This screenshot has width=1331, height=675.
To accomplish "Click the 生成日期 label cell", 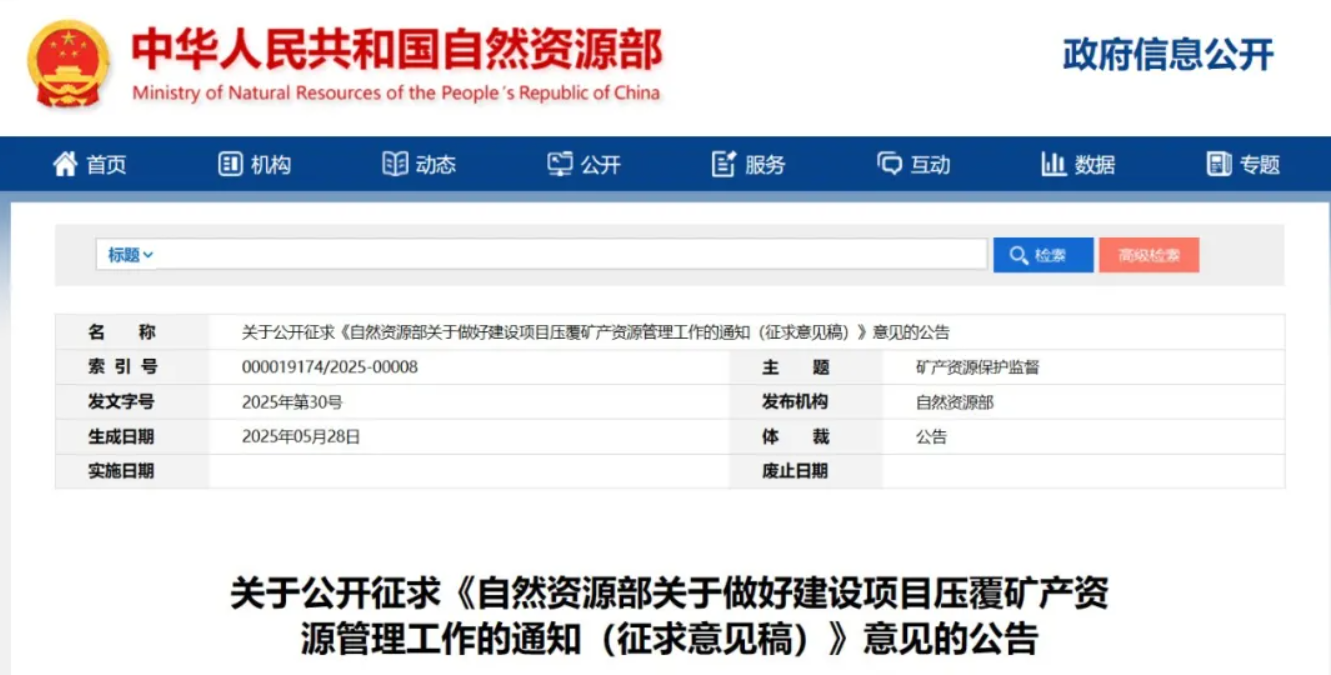I will 132,436.
